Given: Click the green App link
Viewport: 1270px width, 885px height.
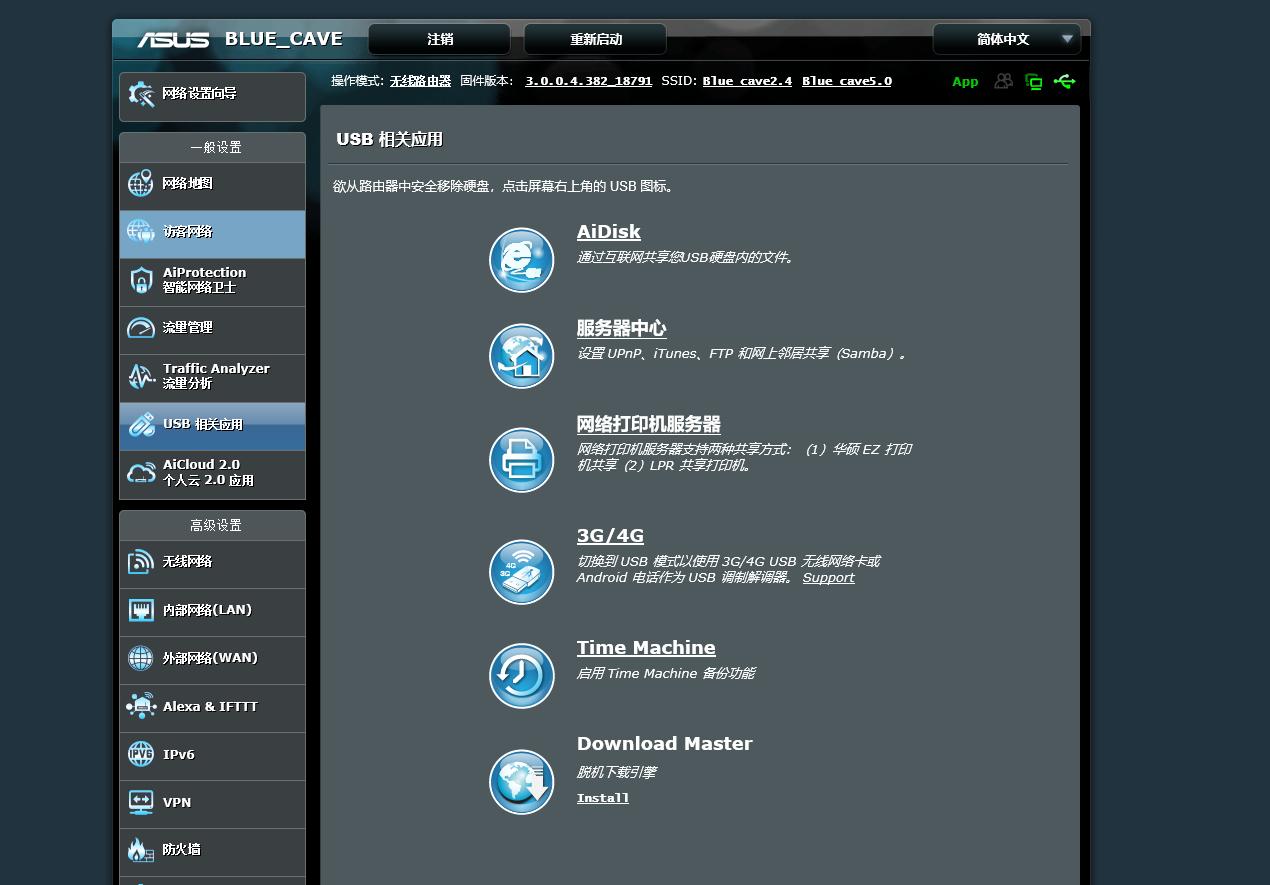Looking at the screenshot, I should (965, 82).
